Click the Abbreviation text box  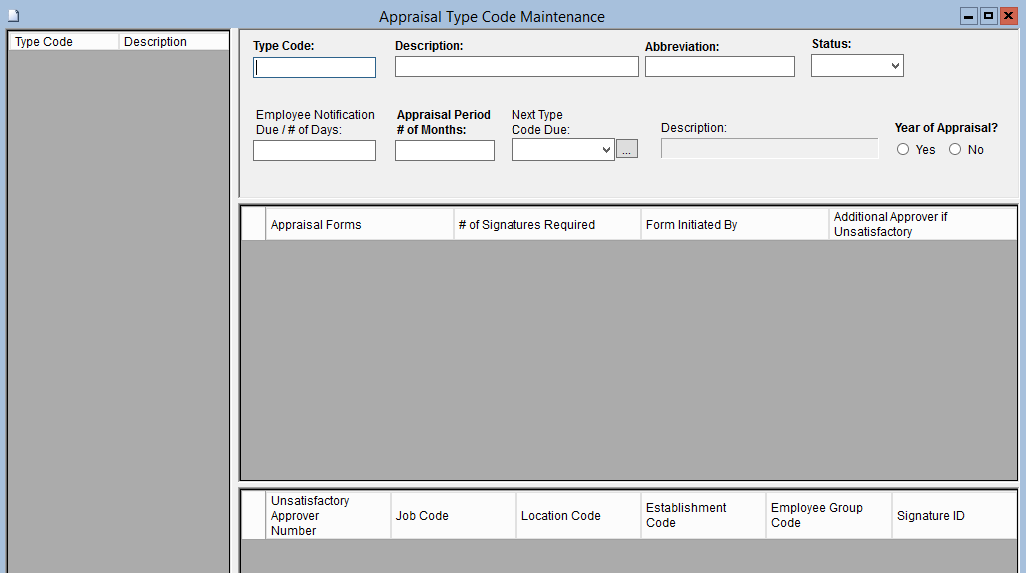pyautogui.click(x=719, y=67)
